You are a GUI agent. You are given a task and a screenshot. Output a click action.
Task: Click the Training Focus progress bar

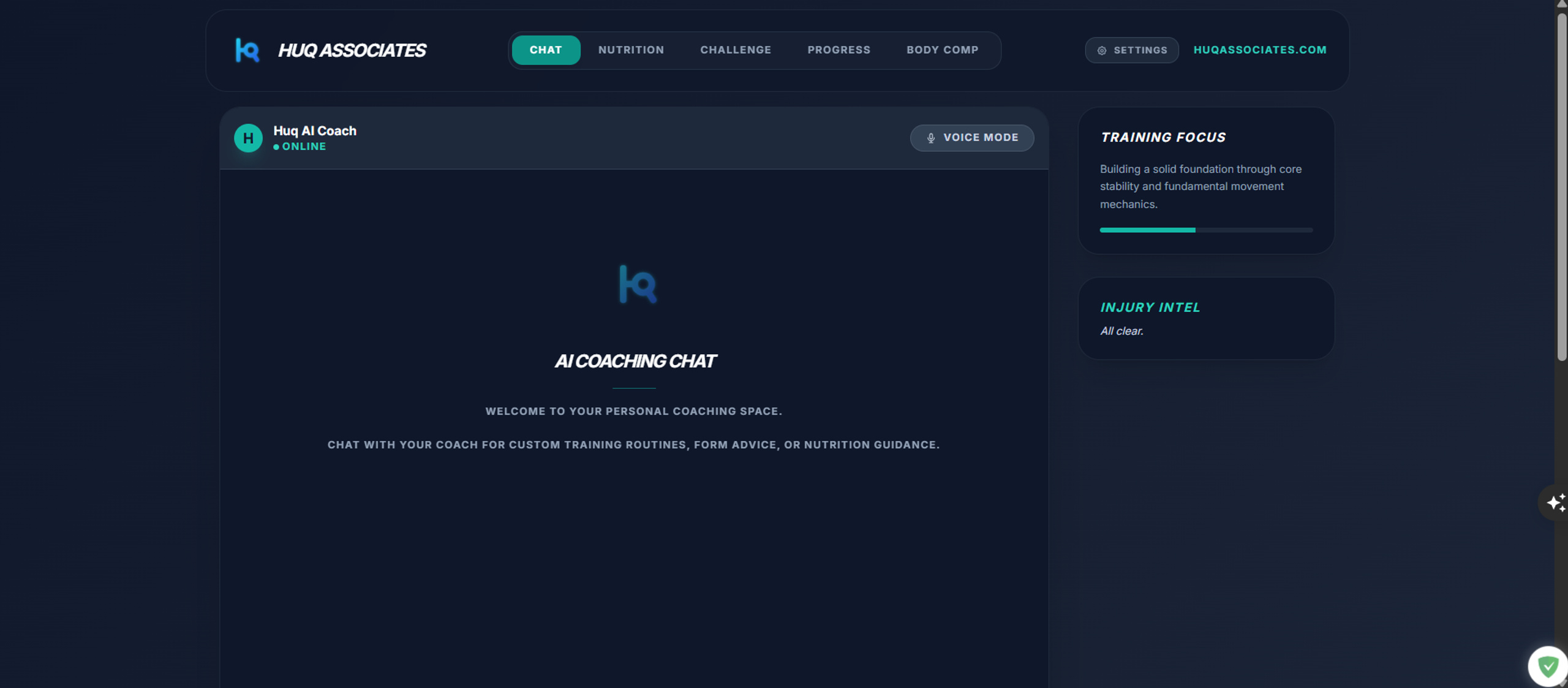(1206, 230)
